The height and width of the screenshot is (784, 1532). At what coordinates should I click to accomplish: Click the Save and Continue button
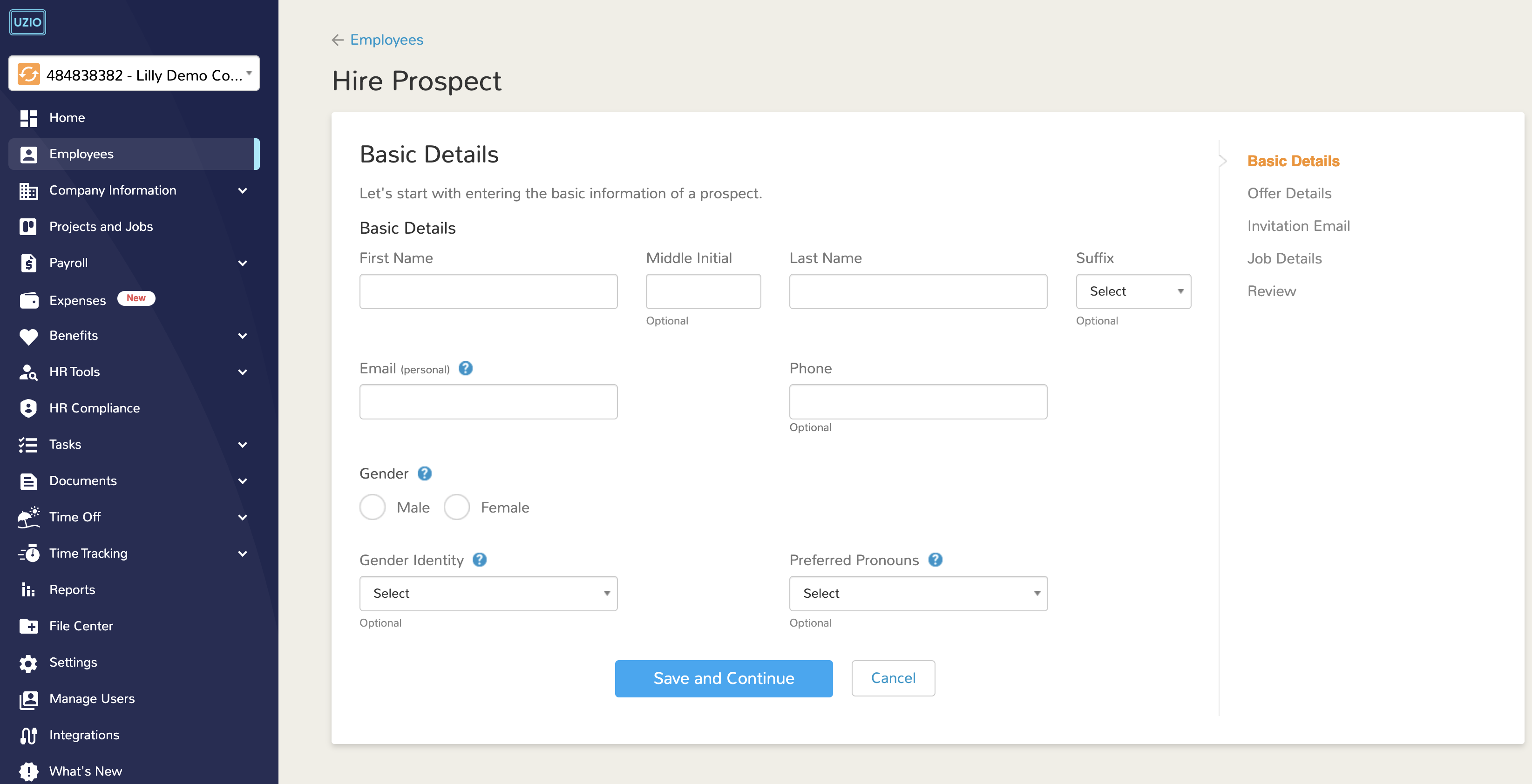tap(723, 678)
